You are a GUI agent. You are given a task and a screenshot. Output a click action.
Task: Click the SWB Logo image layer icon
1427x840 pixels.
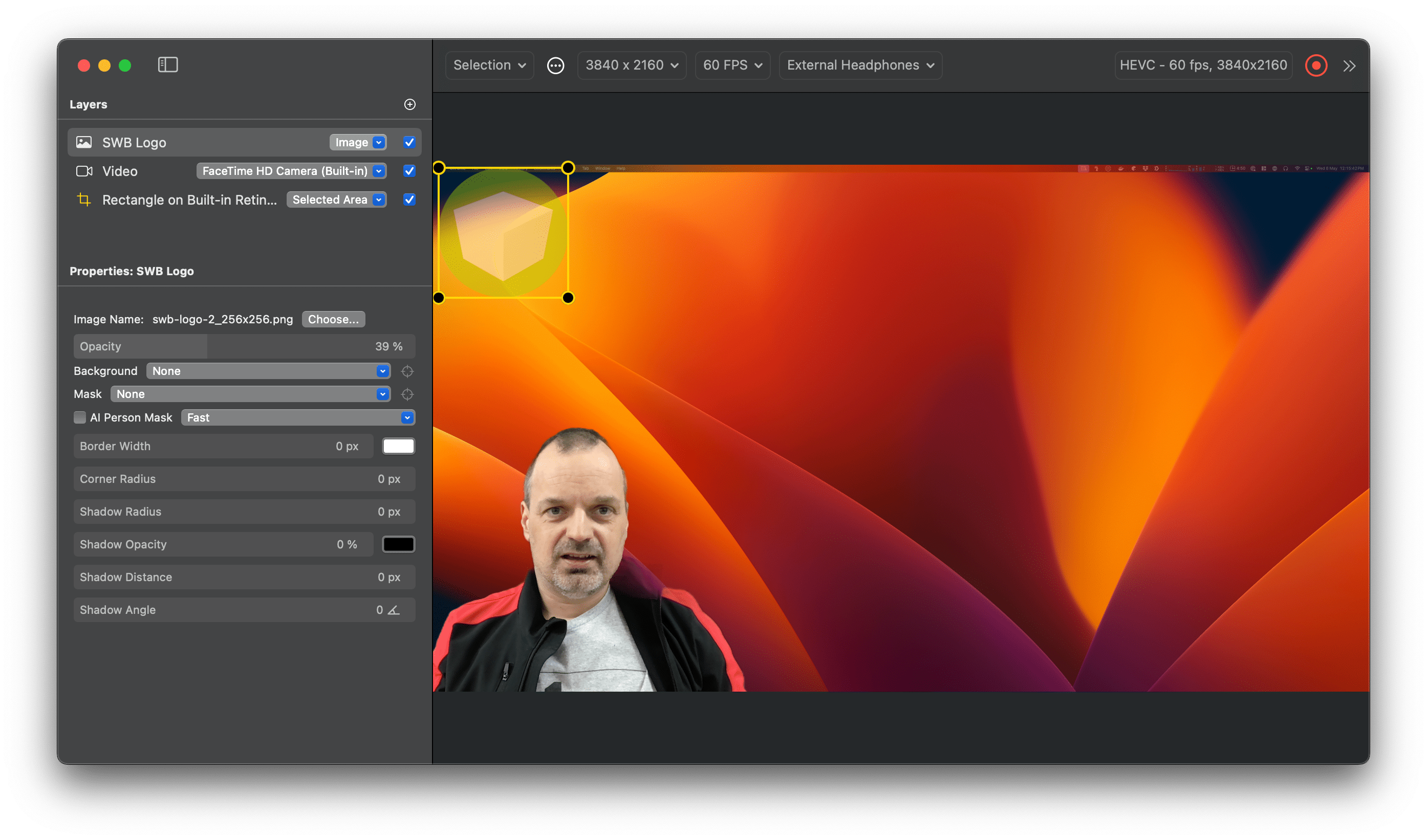(x=84, y=142)
